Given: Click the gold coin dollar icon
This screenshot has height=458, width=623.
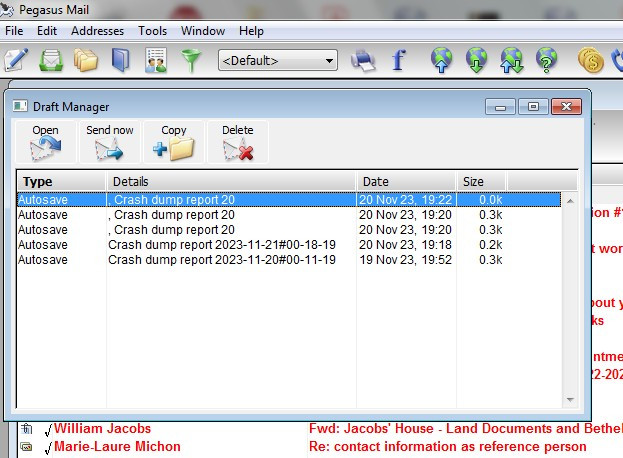Looking at the screenshot, I should pyautogui.click(x=590, y=60).
